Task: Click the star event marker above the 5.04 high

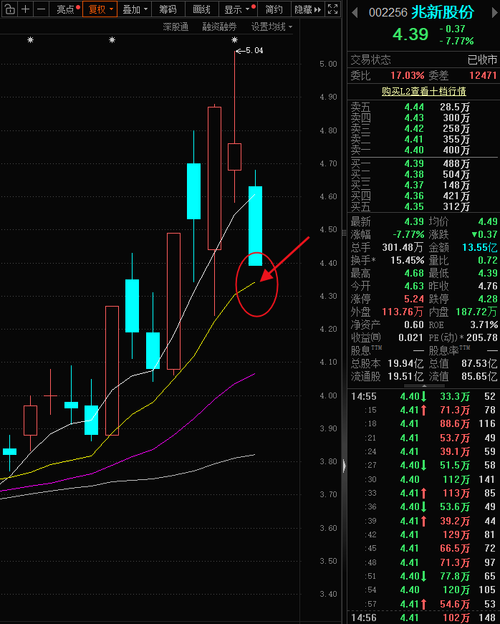Action: [x=234, y=39]
